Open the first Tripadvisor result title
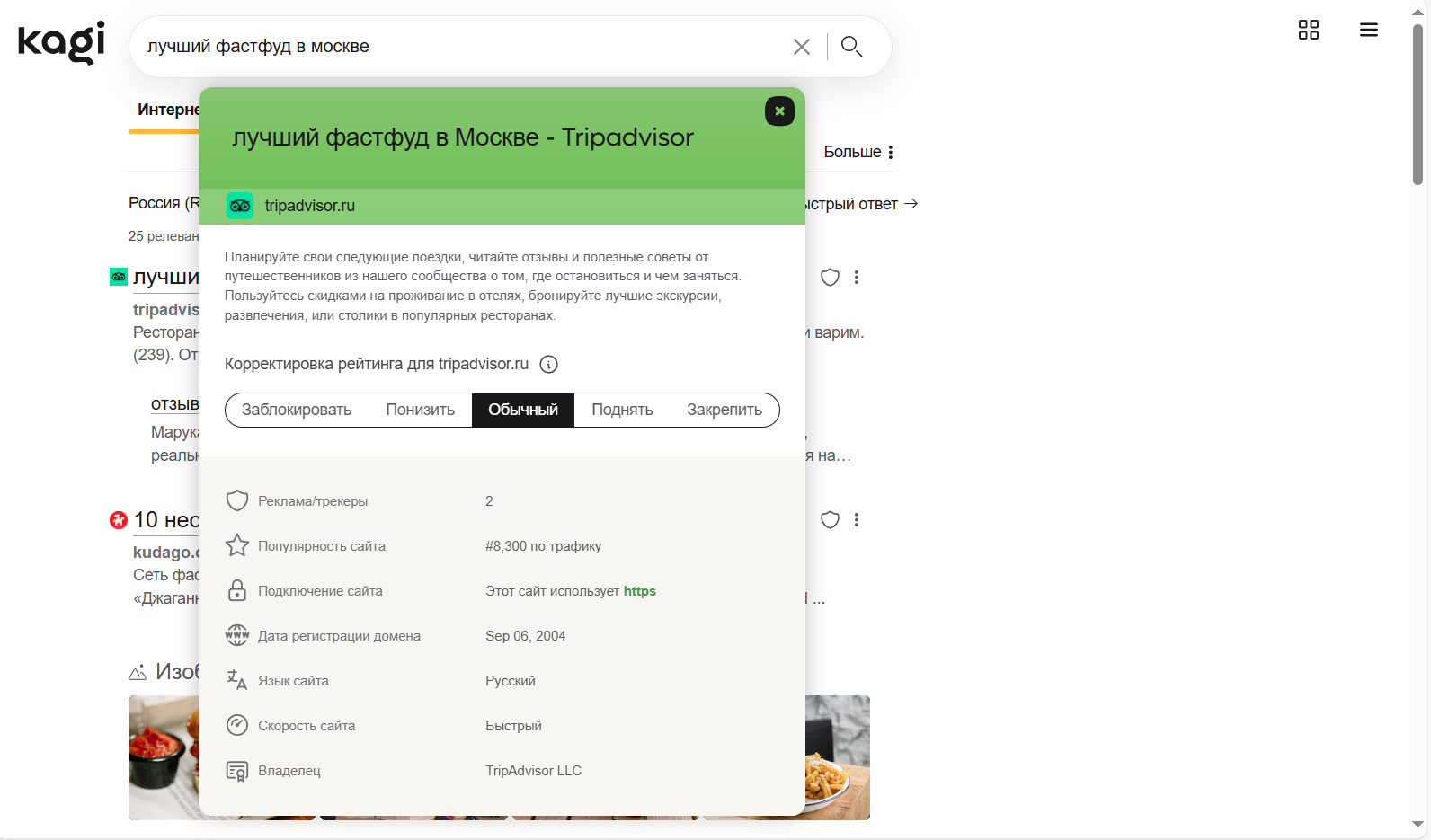 coord(166,278)
